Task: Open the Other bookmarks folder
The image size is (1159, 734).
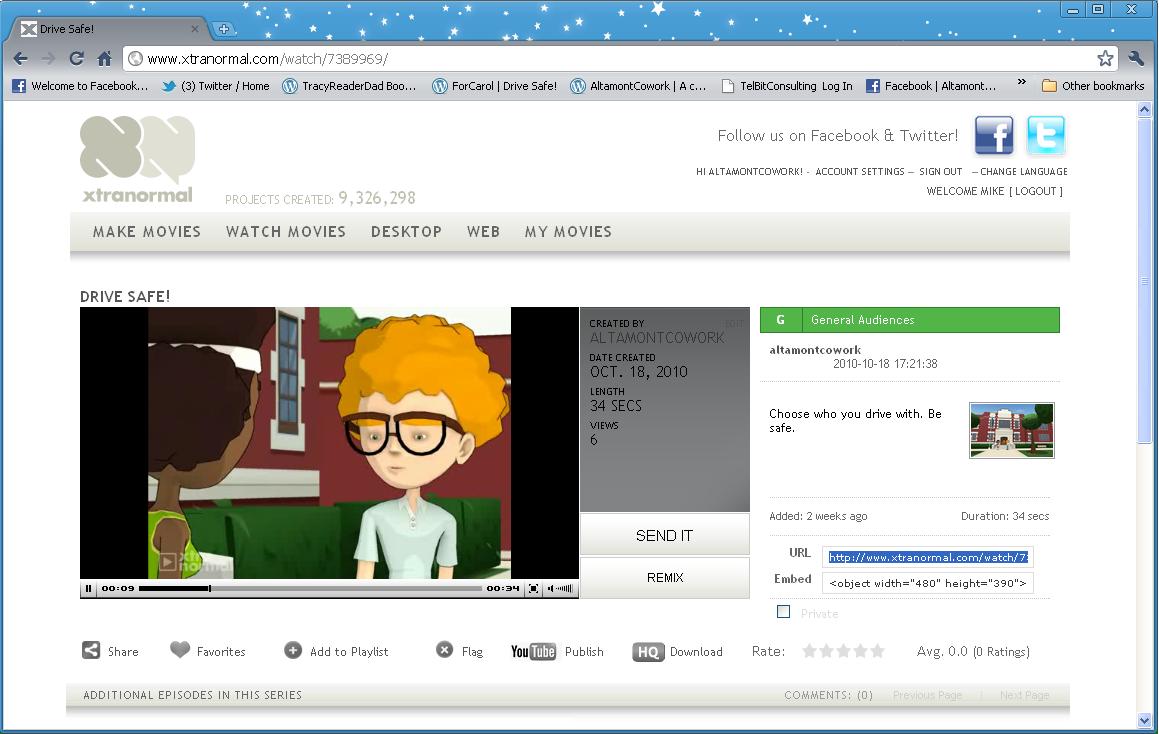Action: coord(1093,86)
